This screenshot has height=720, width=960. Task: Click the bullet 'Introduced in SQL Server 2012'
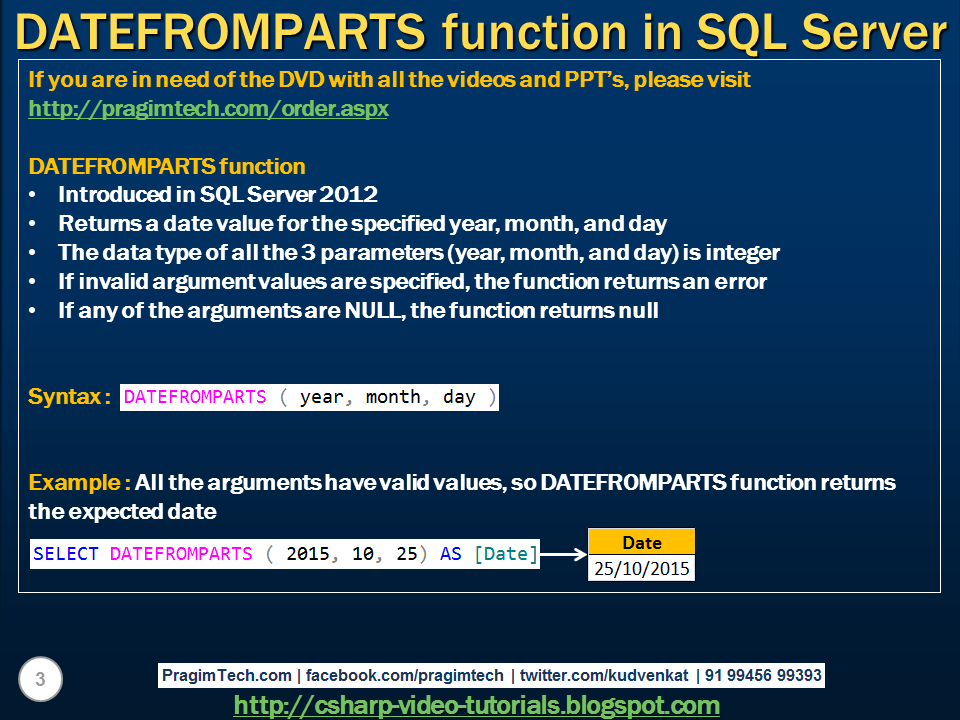(x=217, y=194)
